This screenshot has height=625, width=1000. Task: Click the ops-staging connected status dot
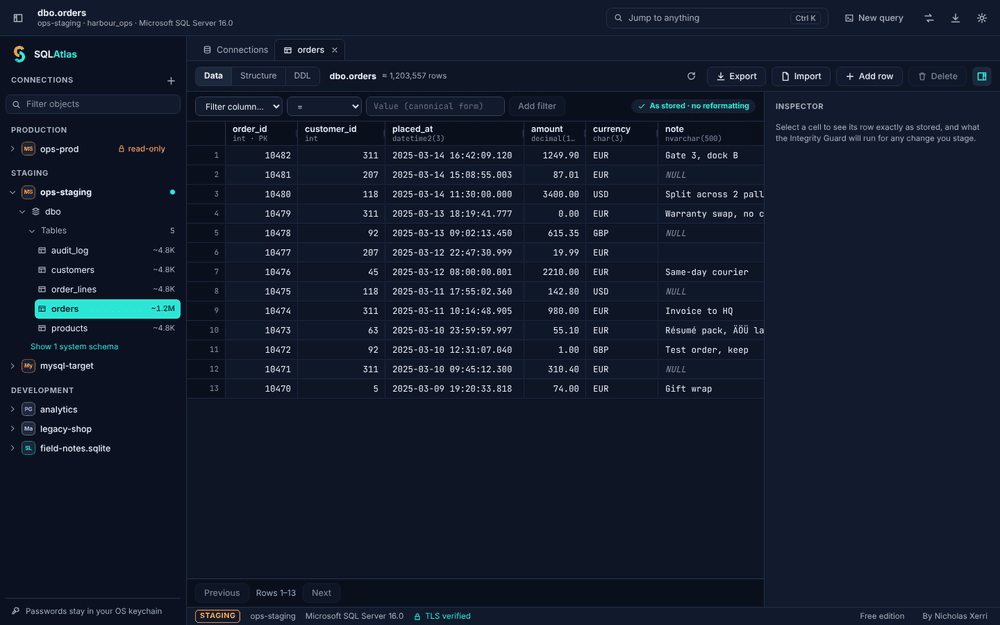[172, 192]
